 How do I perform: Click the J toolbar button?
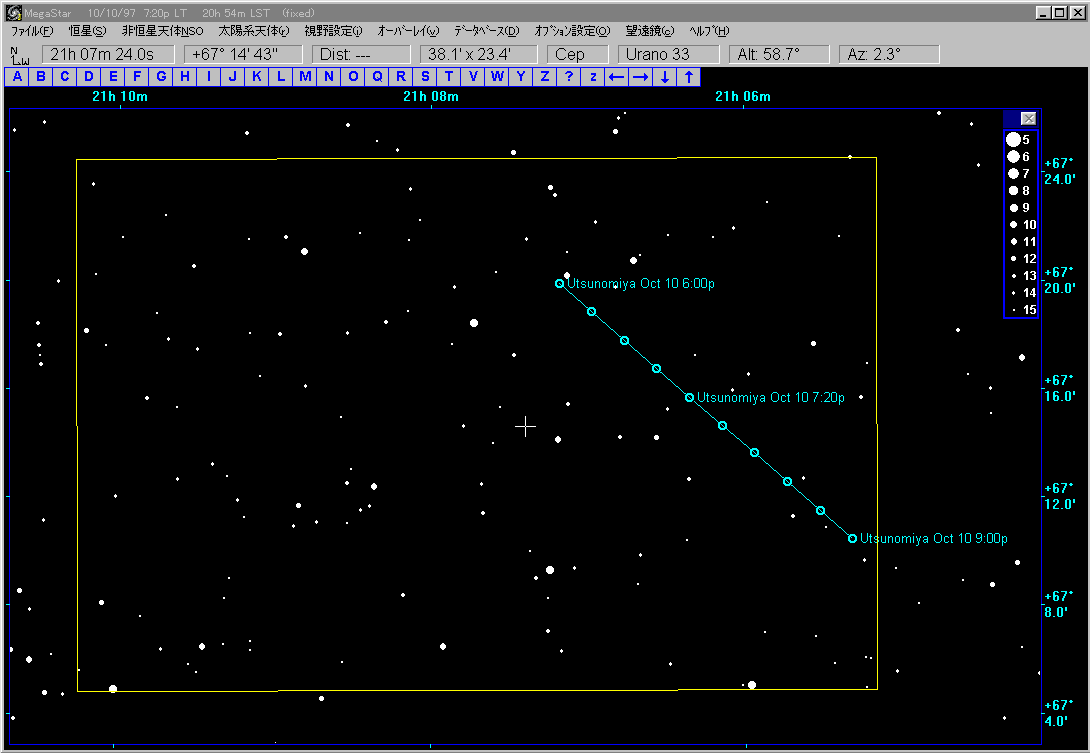click(x=233, y=76)
